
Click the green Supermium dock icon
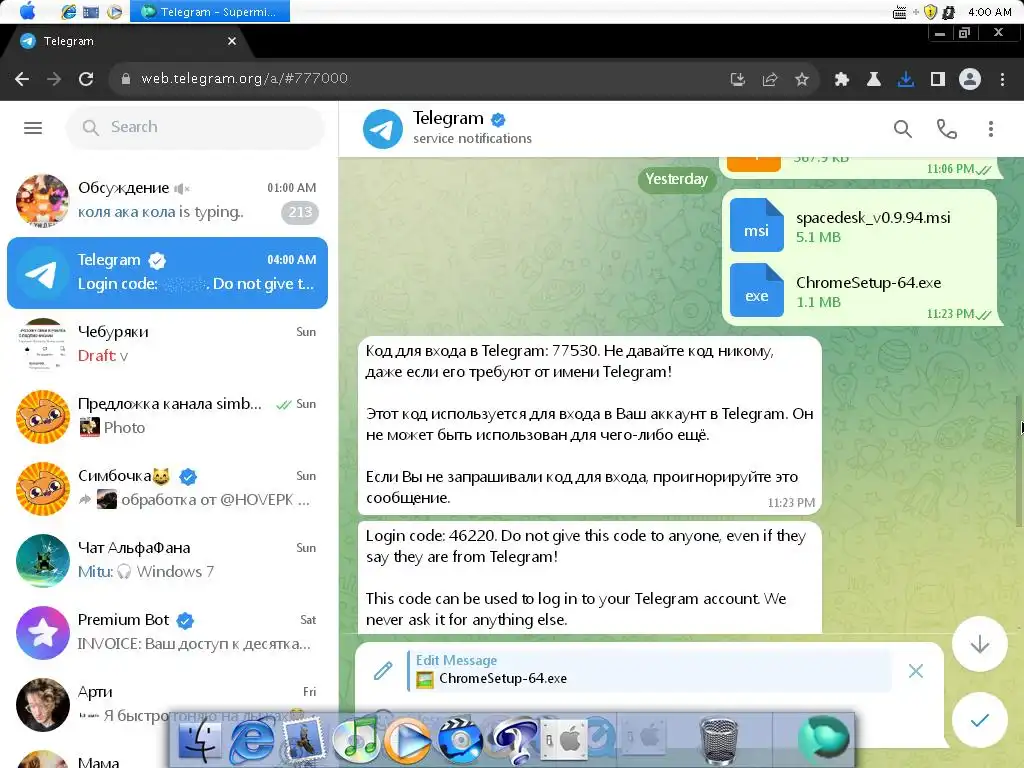click(824, 739)
